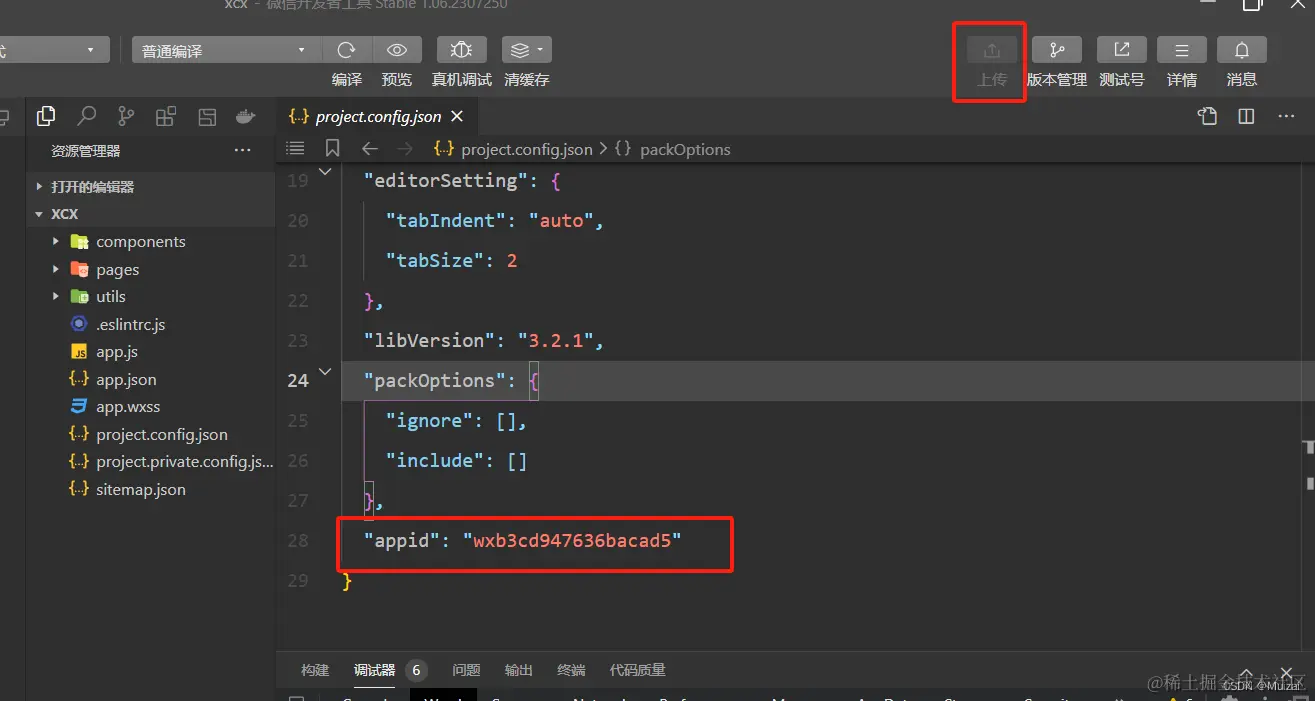Viewport: 1315px width, 701px height.
Task: Click line number 28
Action: tap(298, 541)
